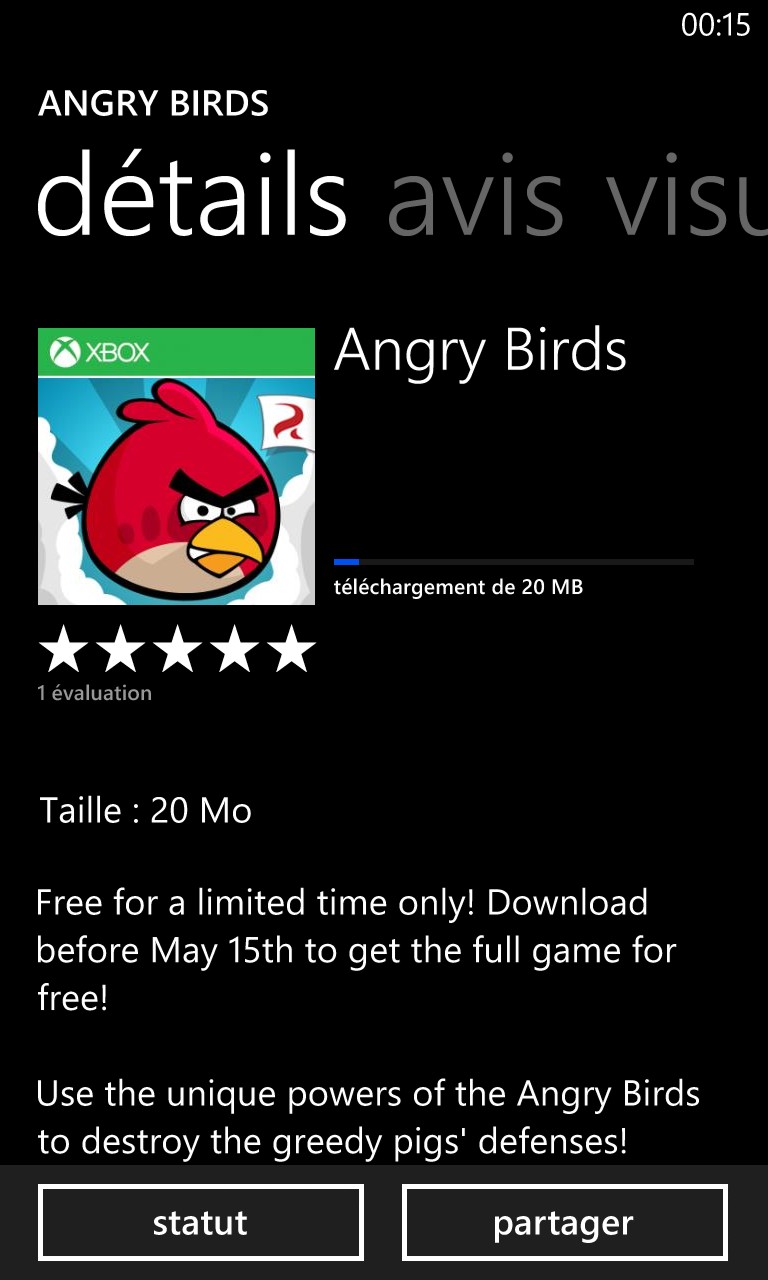Switch to the partially visible "visu" tab

tap(686, 197)
